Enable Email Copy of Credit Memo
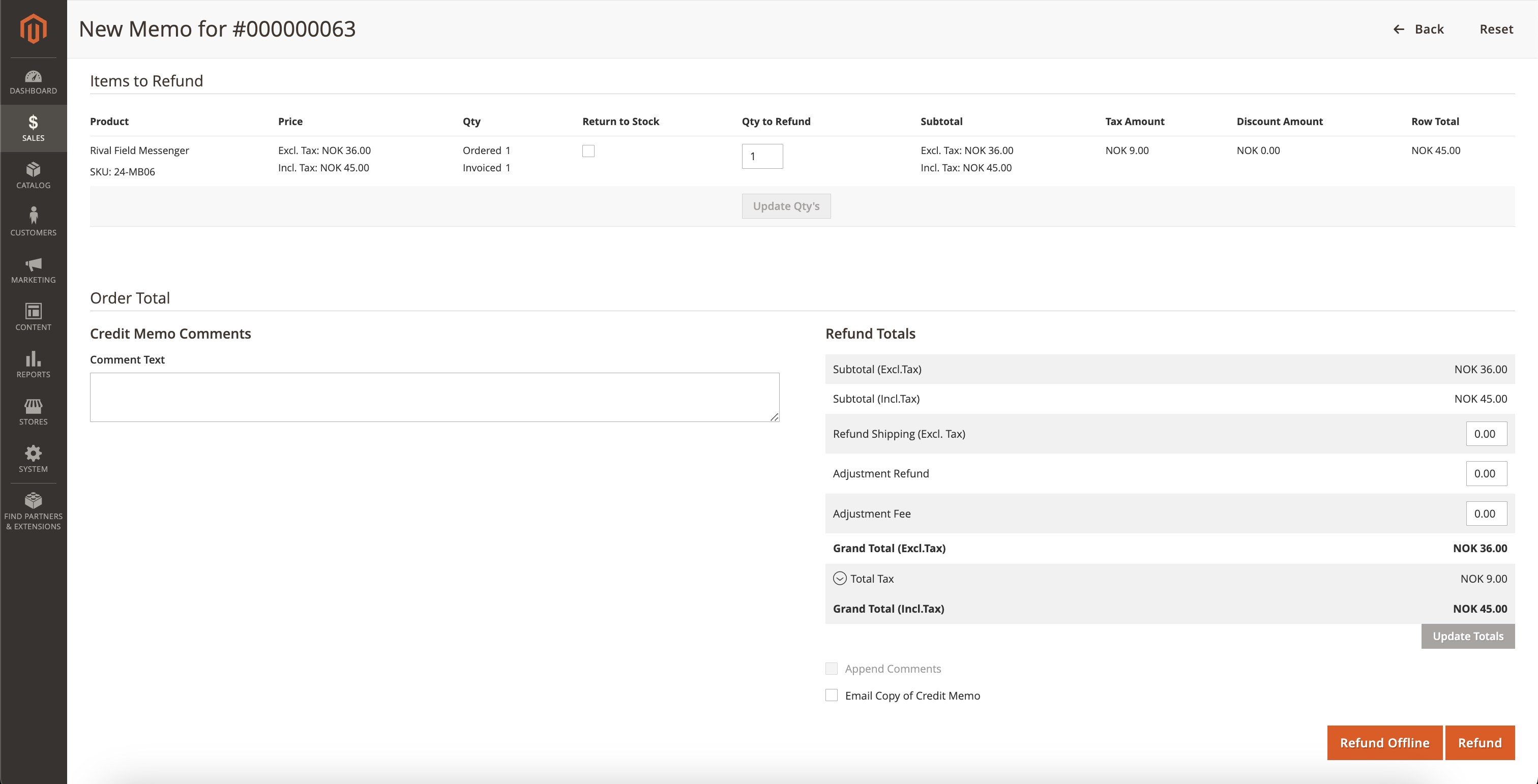This screenshot has width=1538, height=784. tap(831, 695)
